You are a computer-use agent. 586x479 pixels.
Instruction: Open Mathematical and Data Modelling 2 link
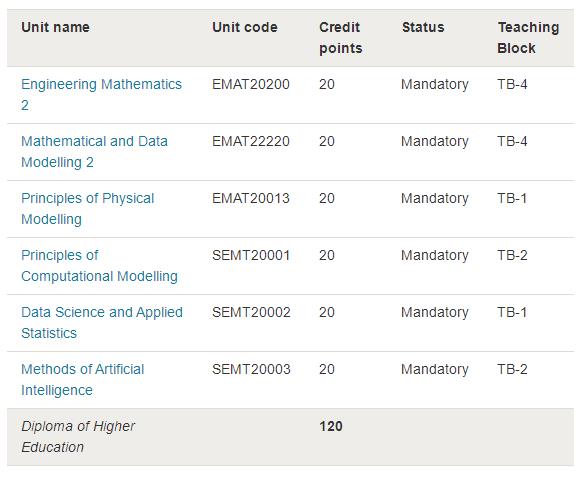pos(95,152)
